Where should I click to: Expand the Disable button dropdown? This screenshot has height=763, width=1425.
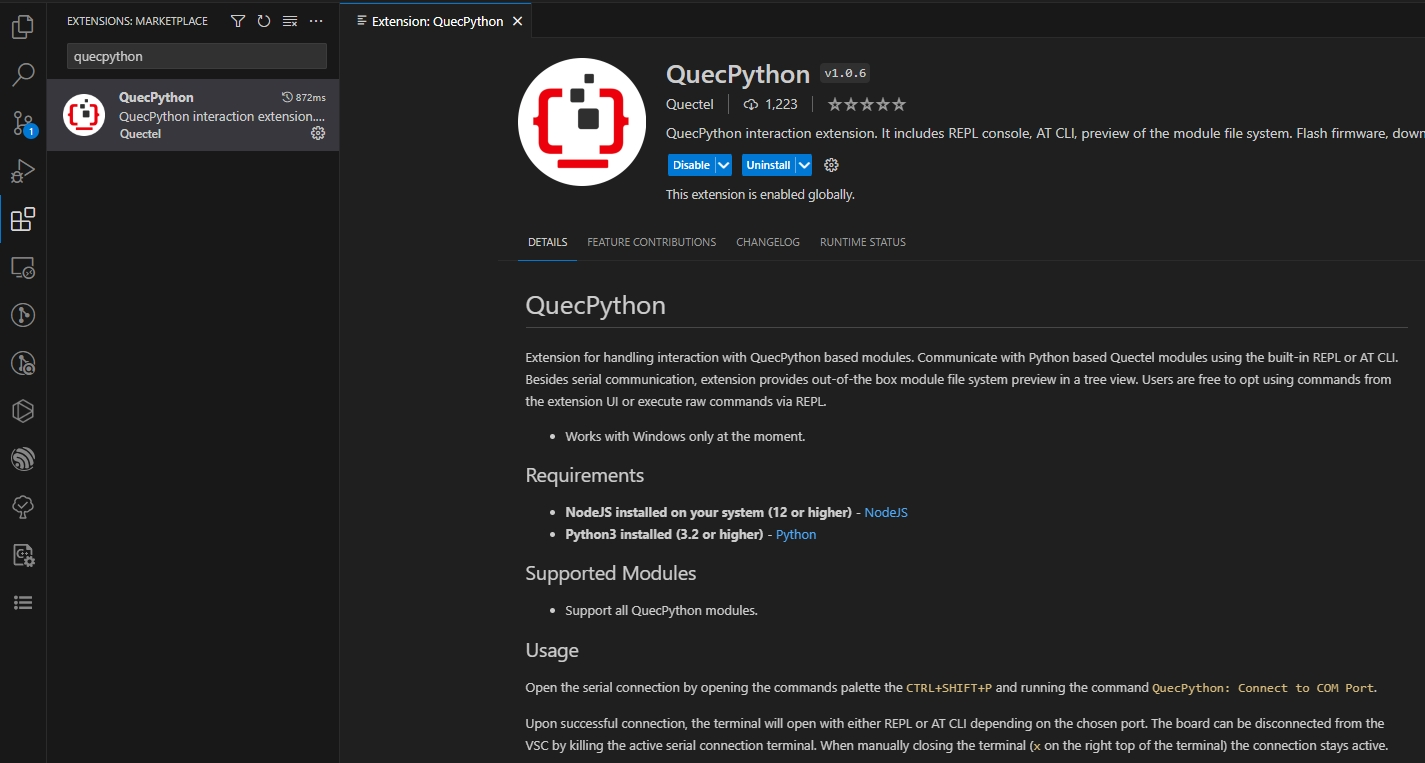pyautogui.click(x=722, y=164)
